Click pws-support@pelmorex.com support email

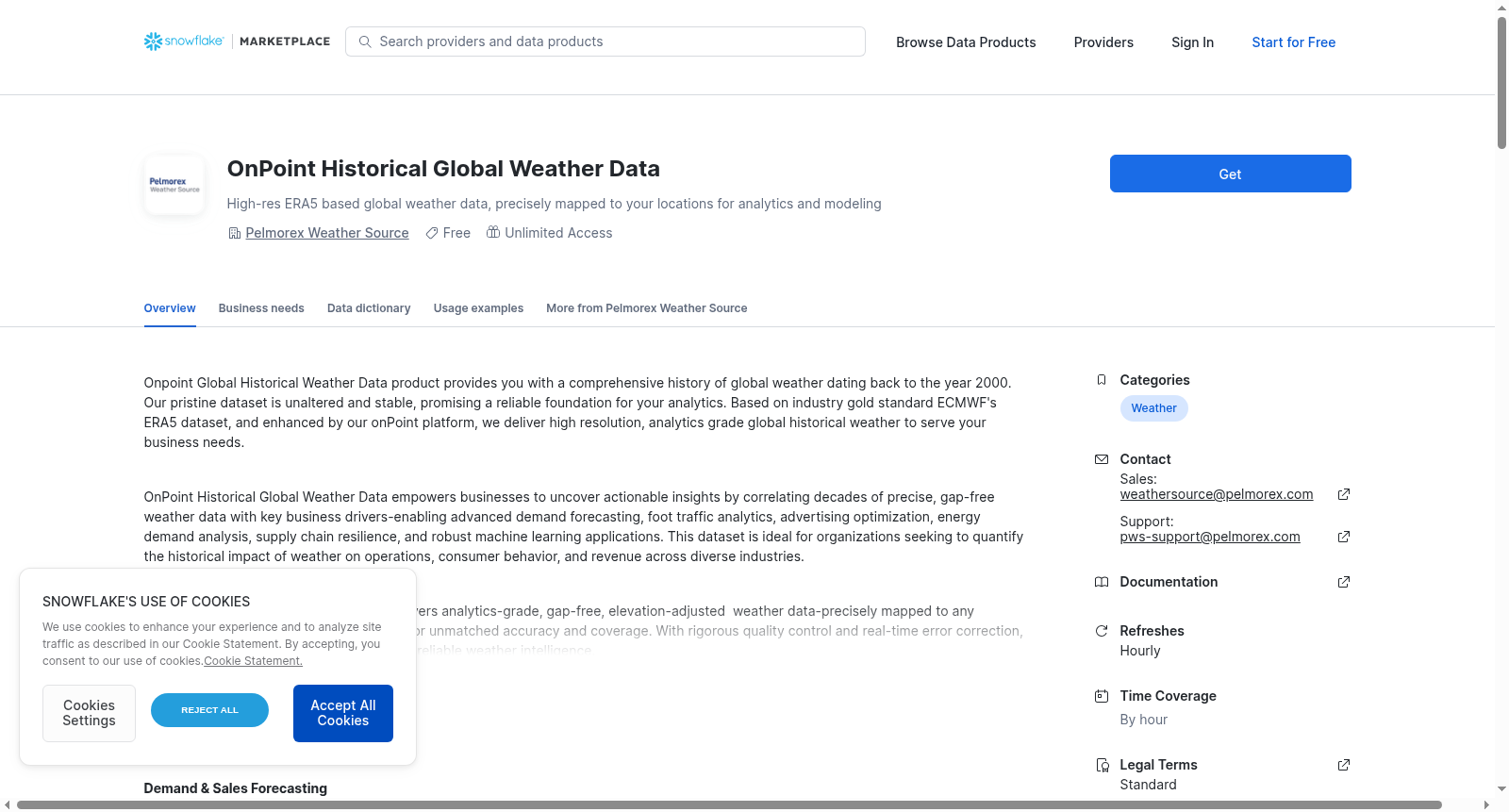click(1210, 537)
